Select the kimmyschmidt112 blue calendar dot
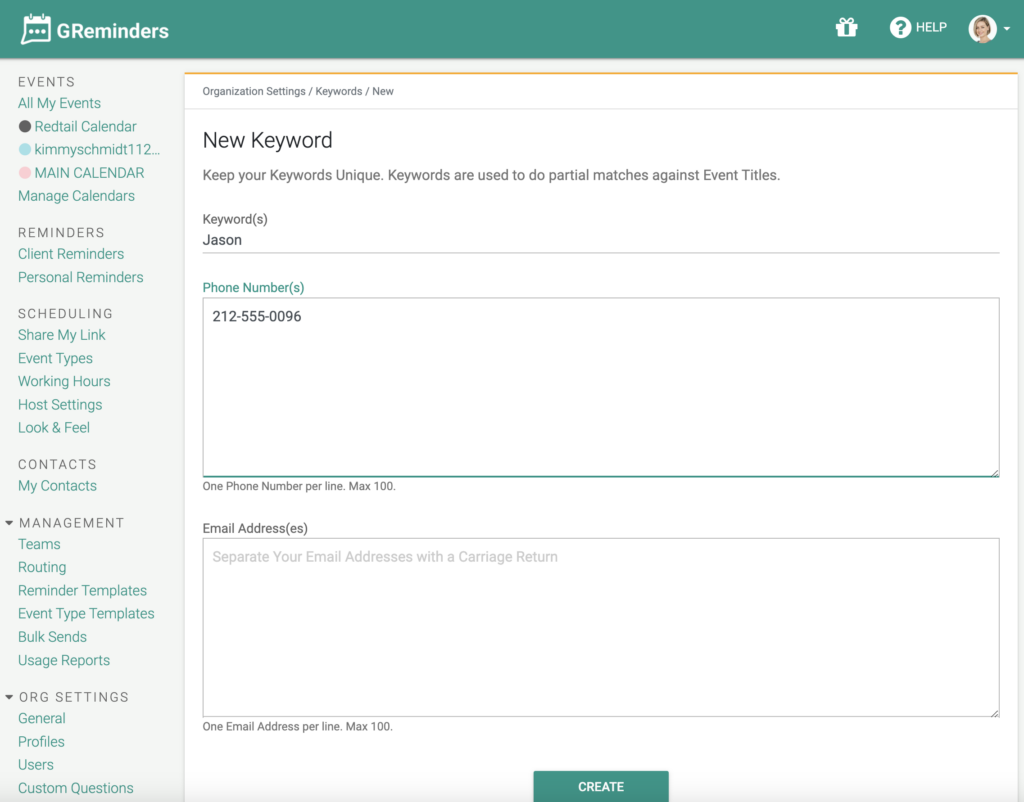Screen dimensions: 1024x802 [x=25, y=150]
